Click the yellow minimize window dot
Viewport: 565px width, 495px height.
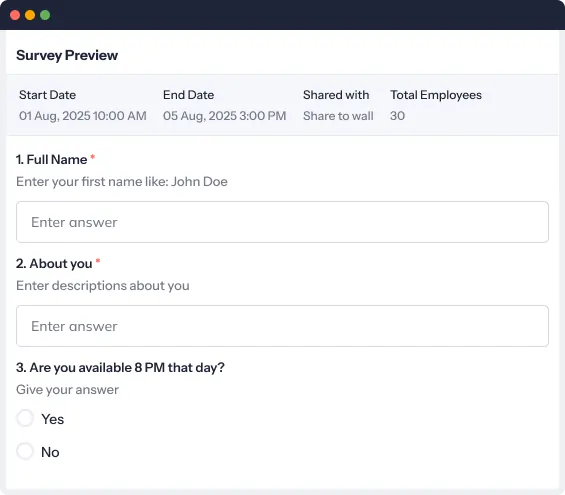(30, 15)
